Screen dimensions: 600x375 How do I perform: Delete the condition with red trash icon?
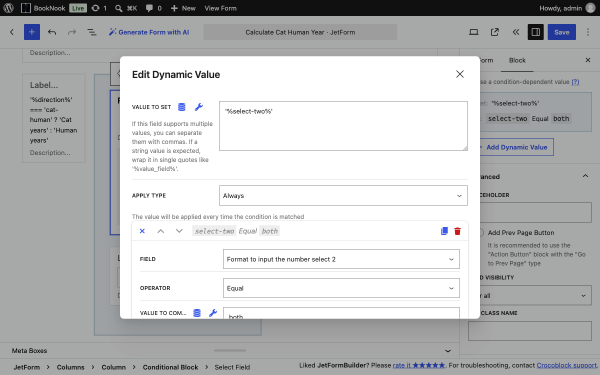(457, 231)
